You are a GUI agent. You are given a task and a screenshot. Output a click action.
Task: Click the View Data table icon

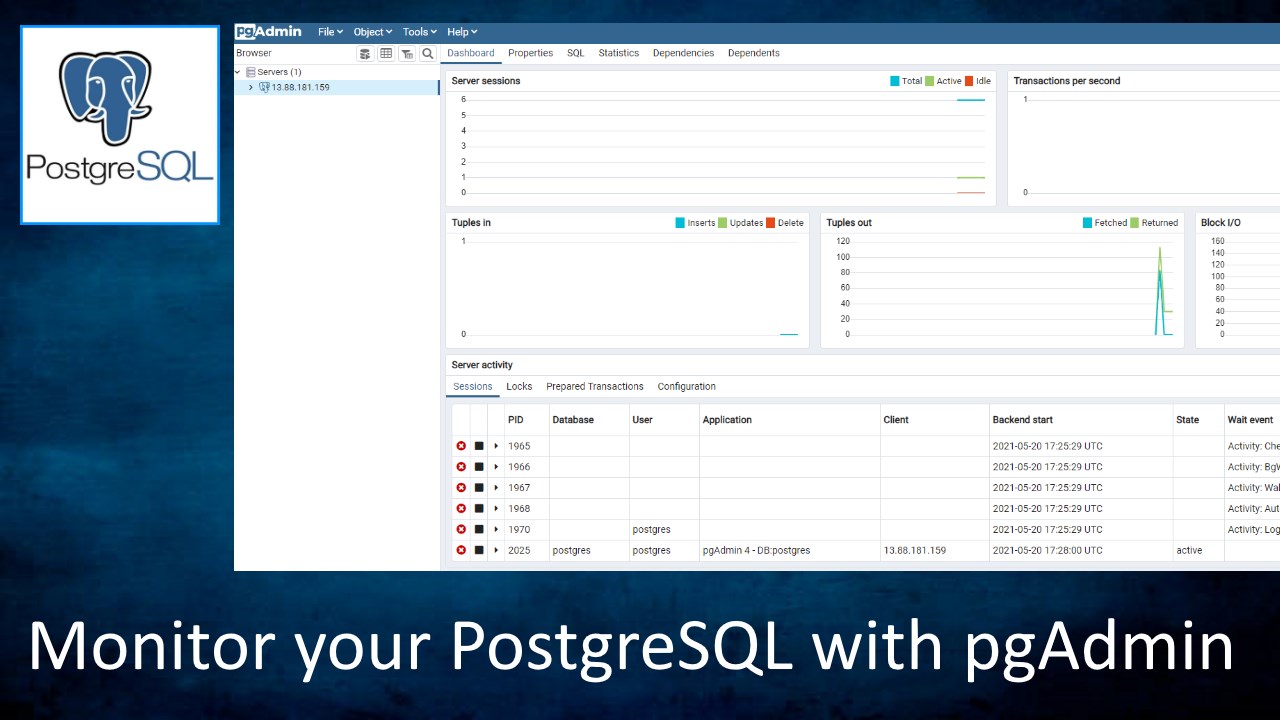pos(386,54)
